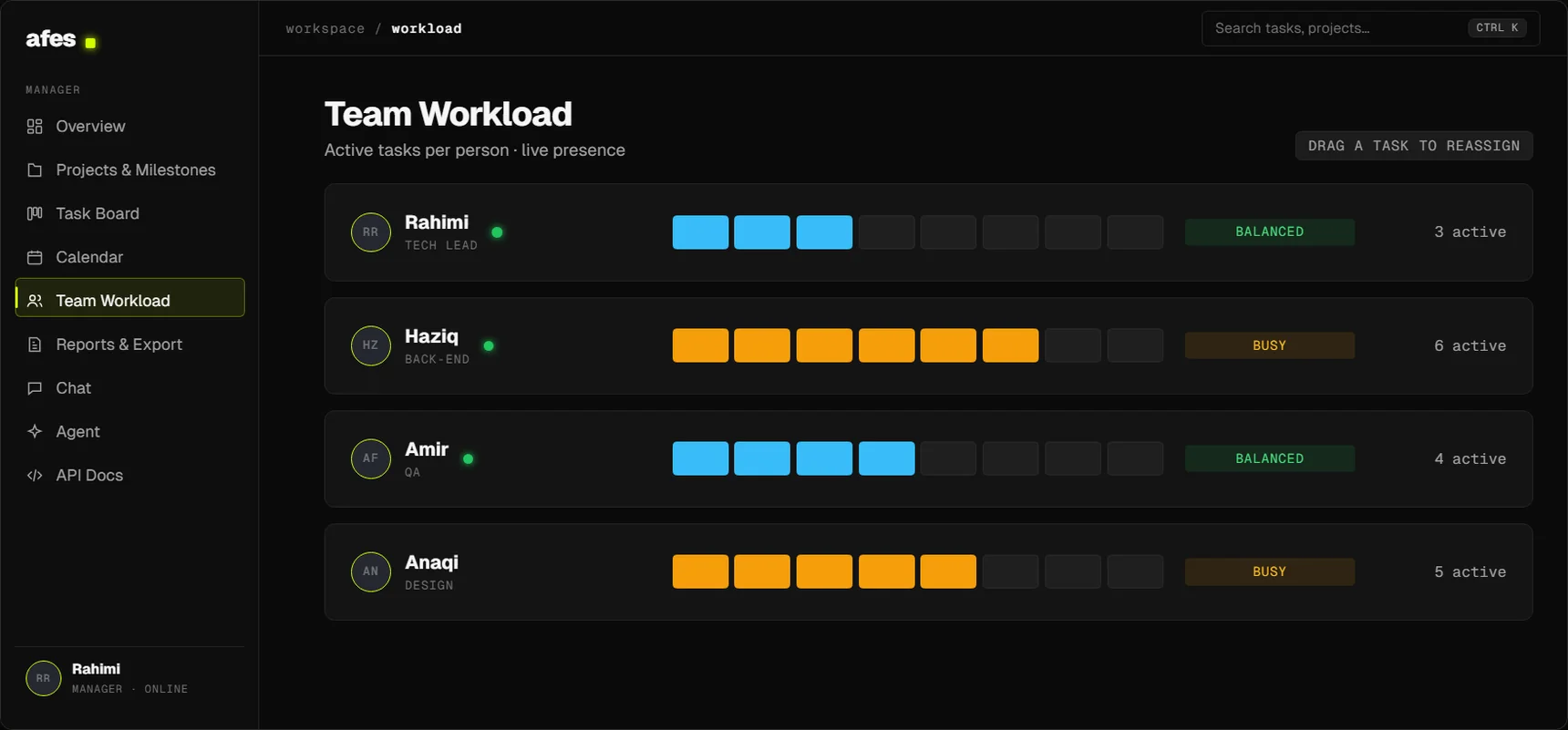
Task: Click Amir's AF avatar
Action: point(371,458)
